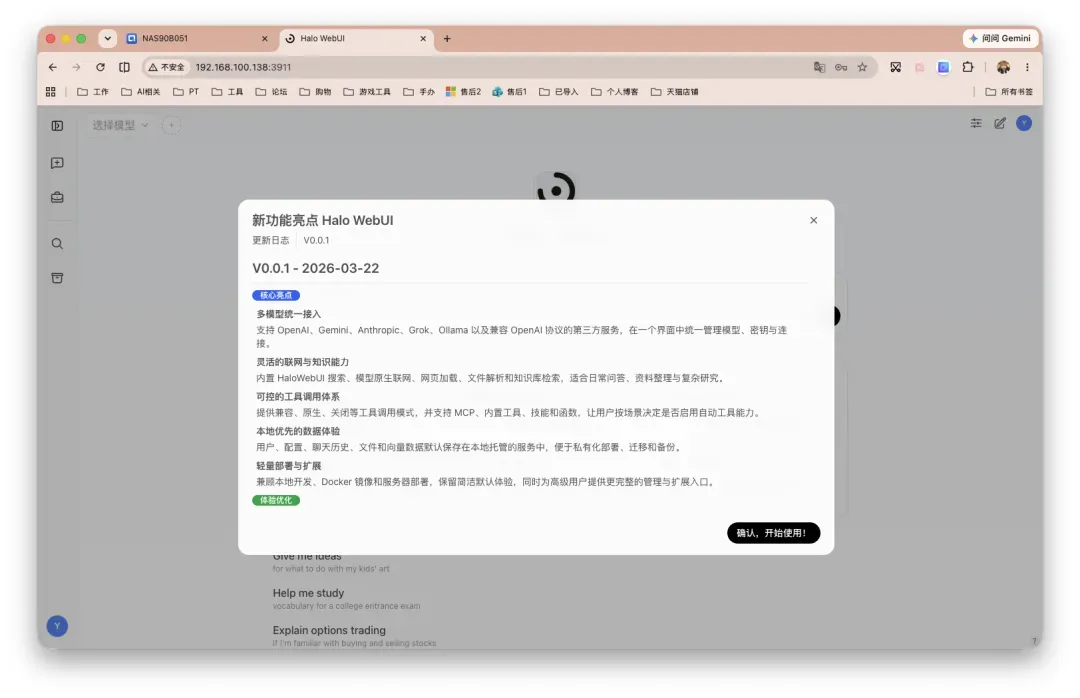Image resolution: width=1080 pixels, height=698 pixels.
Task: Open the apps grid in bookmarks bar
Action: point(50,92)
